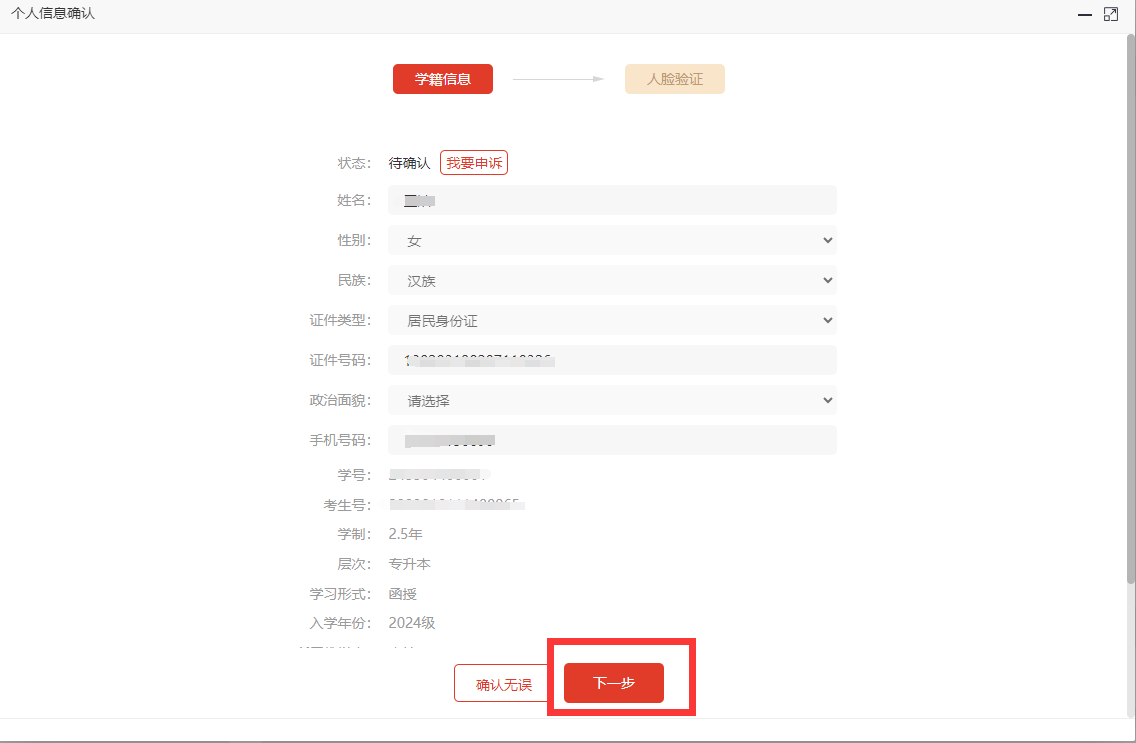Click the 层次 value 专升本
The image size is (1136, 743).
tap(409, 564)
